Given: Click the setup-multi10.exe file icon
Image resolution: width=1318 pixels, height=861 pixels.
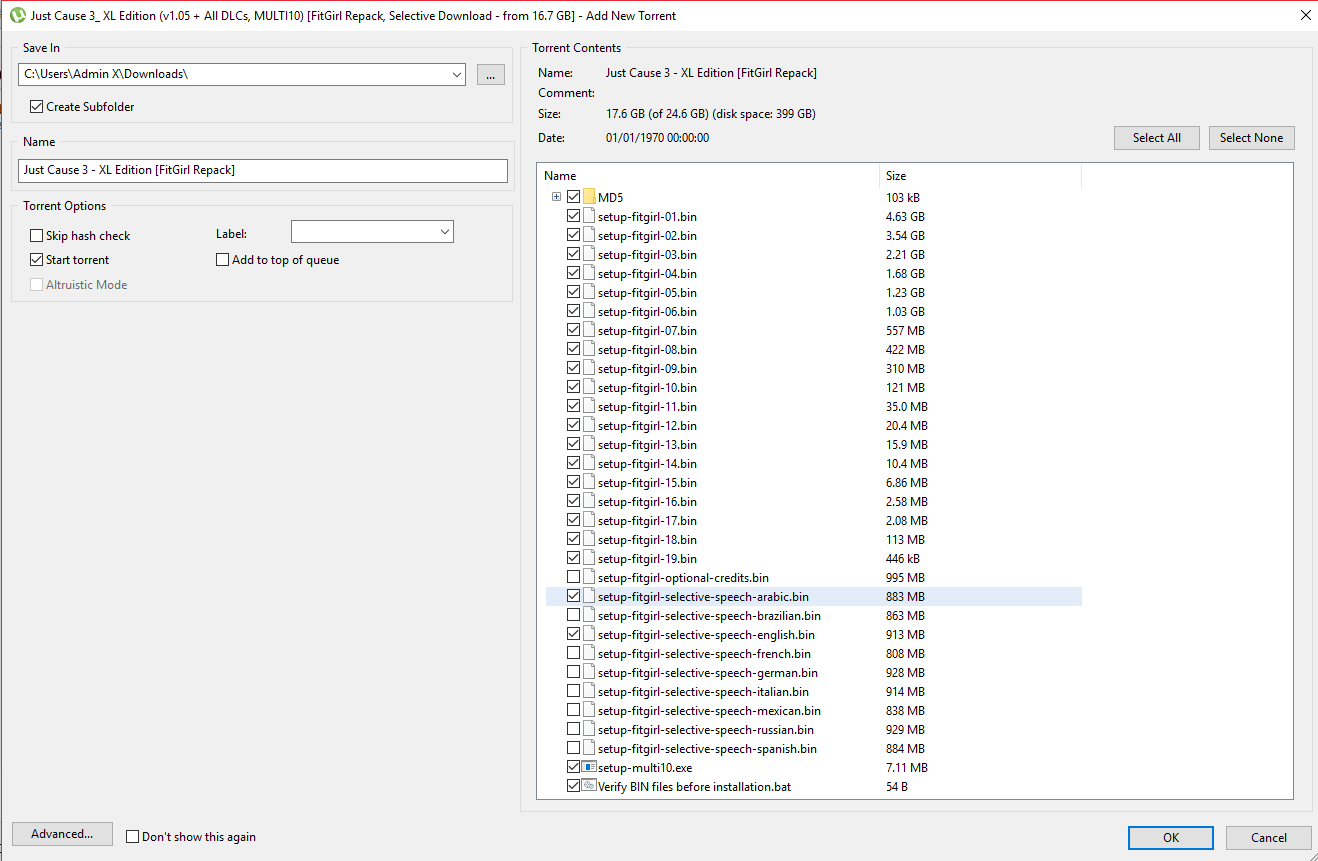Looking at the screenshot, I should click(589, 767).
